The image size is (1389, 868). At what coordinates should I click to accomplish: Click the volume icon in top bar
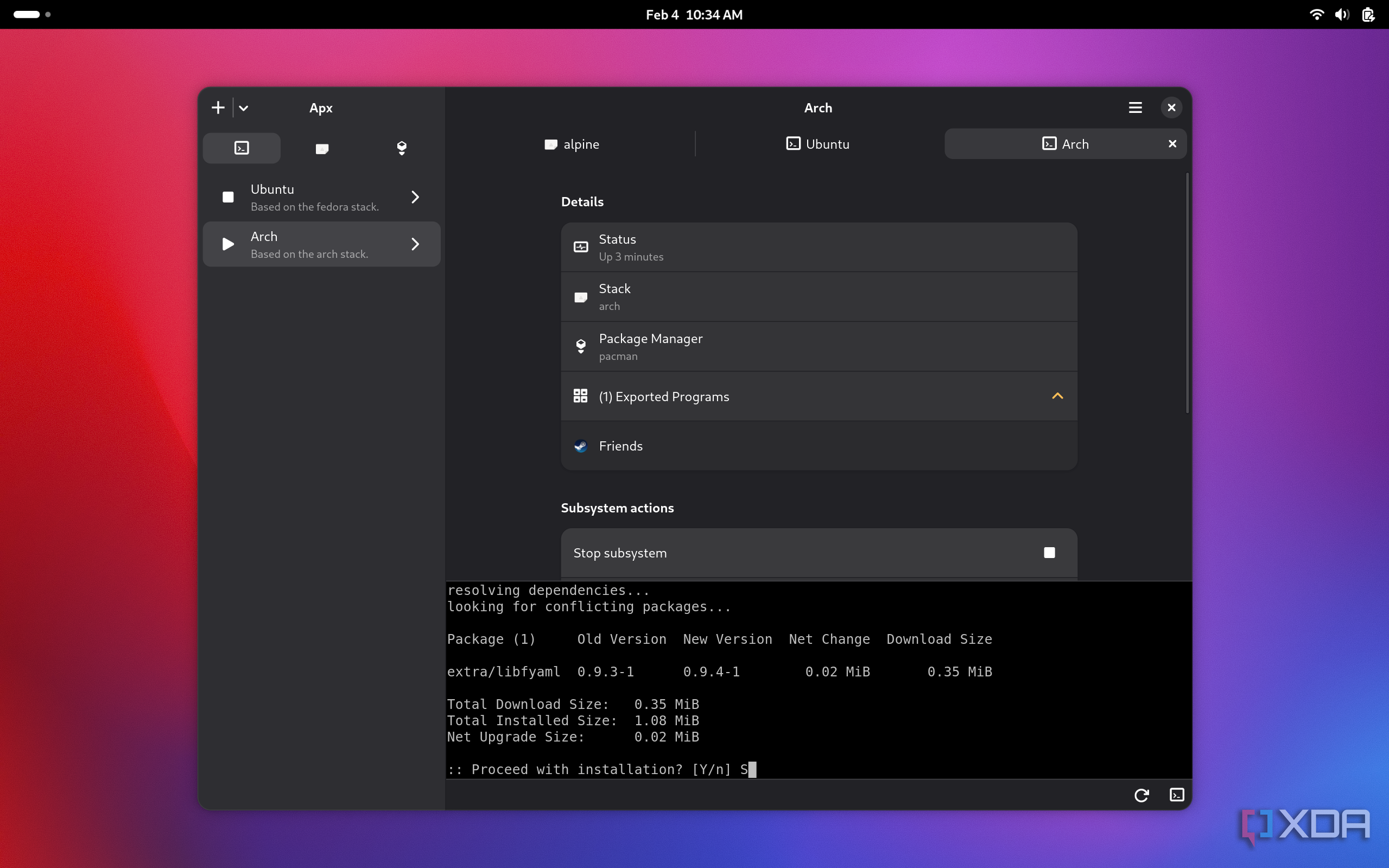pos(1341,14)
